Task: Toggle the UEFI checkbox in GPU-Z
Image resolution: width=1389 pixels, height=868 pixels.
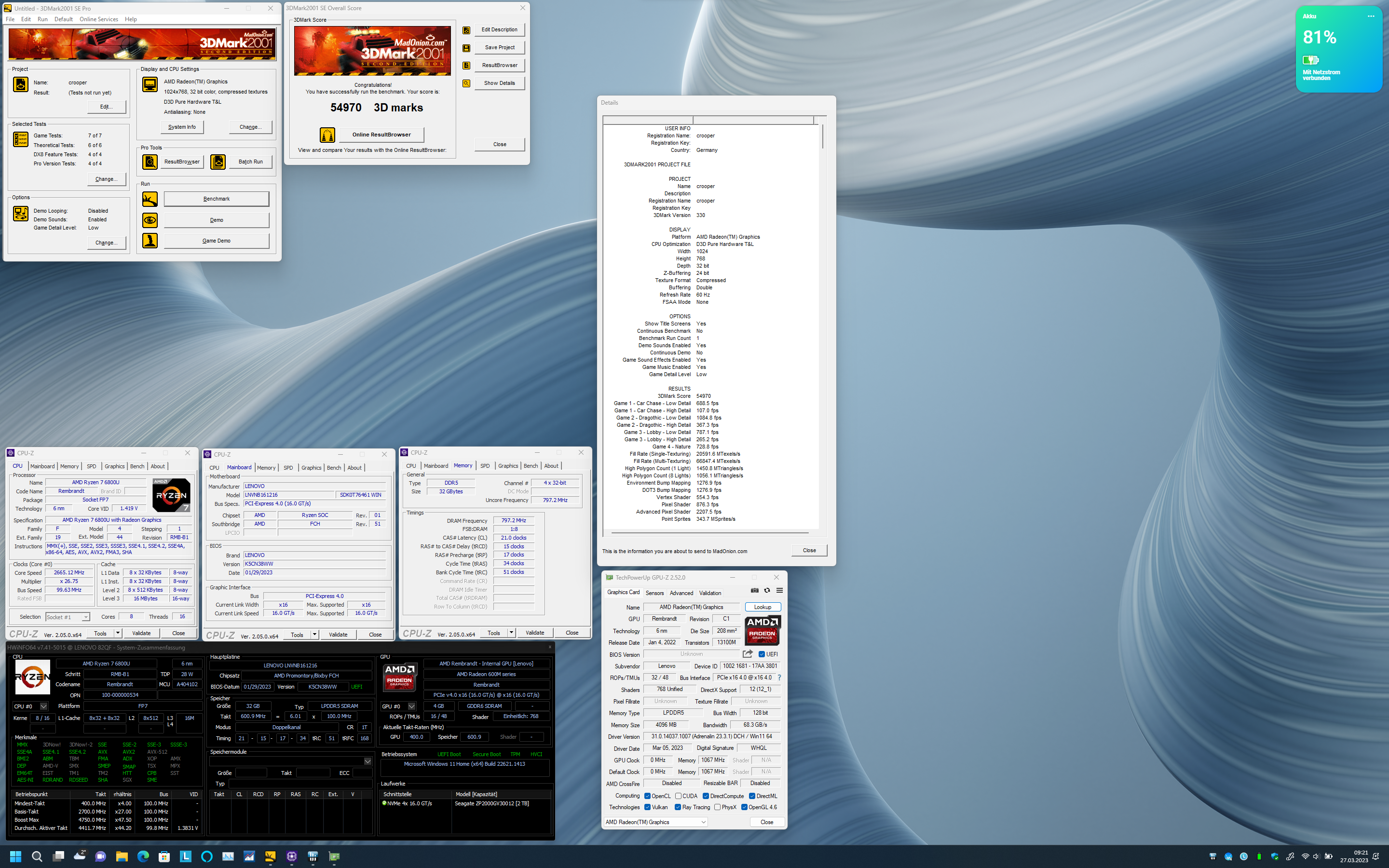Action: pos(762,654)
